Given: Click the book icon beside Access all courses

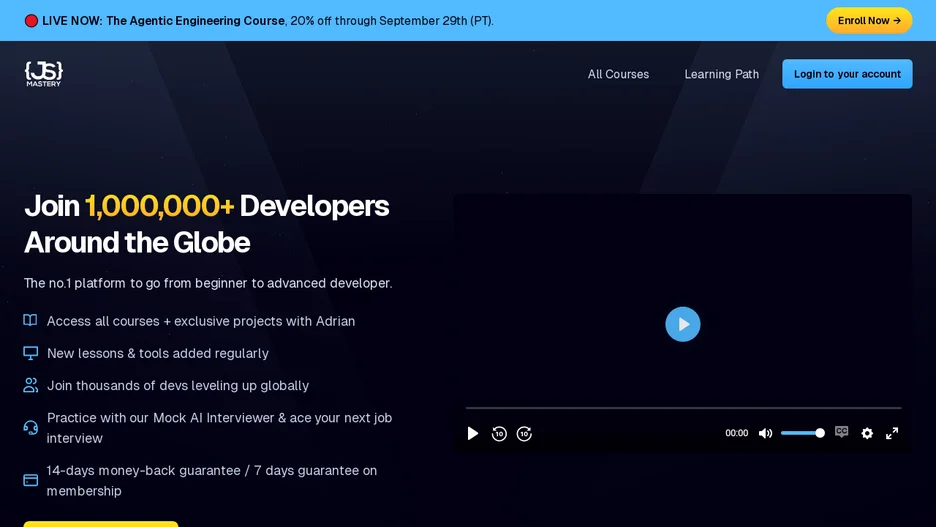Looking at the screenshot, I should coord(30,320).
